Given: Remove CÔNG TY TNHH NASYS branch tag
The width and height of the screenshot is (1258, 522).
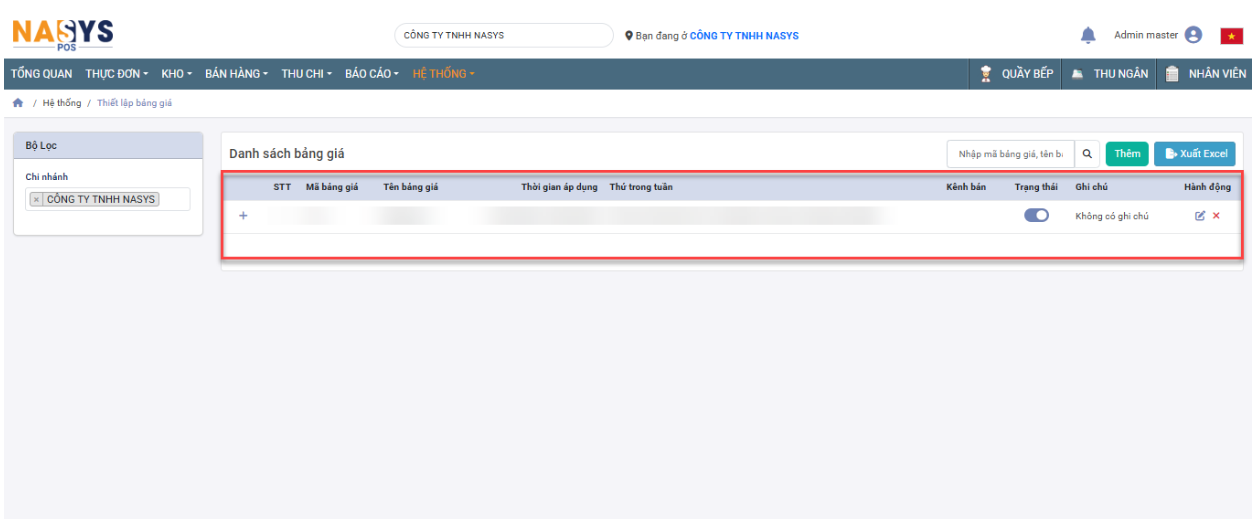Looking at the screenshot, I should pyautogui.click(x=37, y=199).
